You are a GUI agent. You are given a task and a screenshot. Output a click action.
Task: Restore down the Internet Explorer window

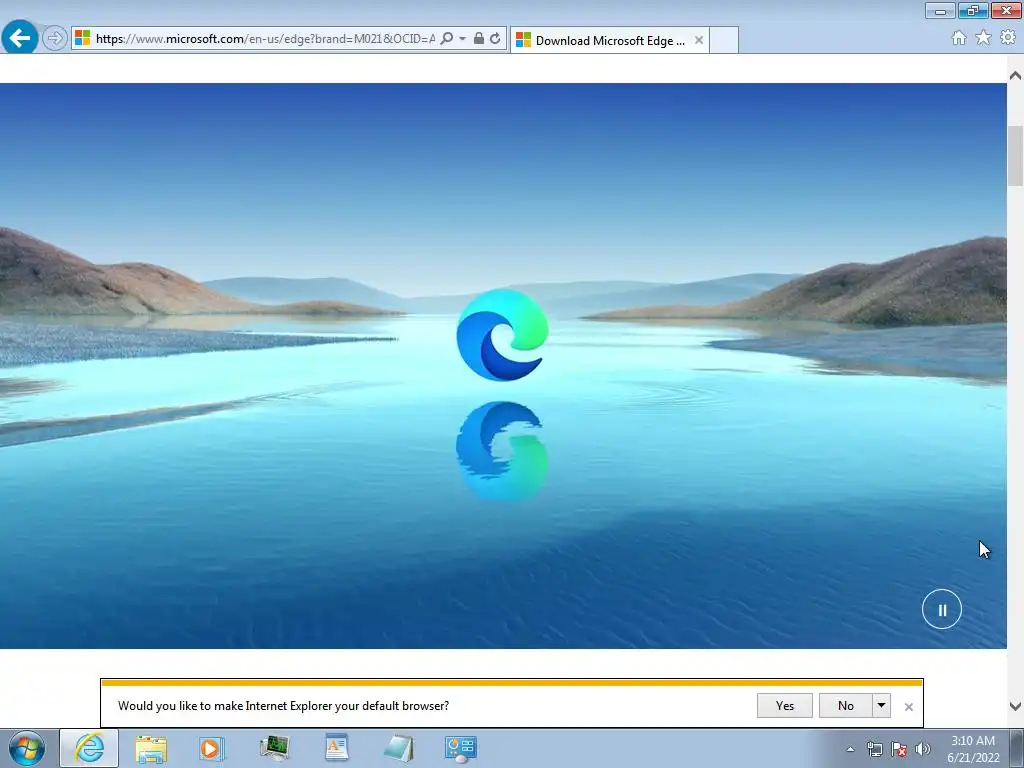tap(973, 10)
